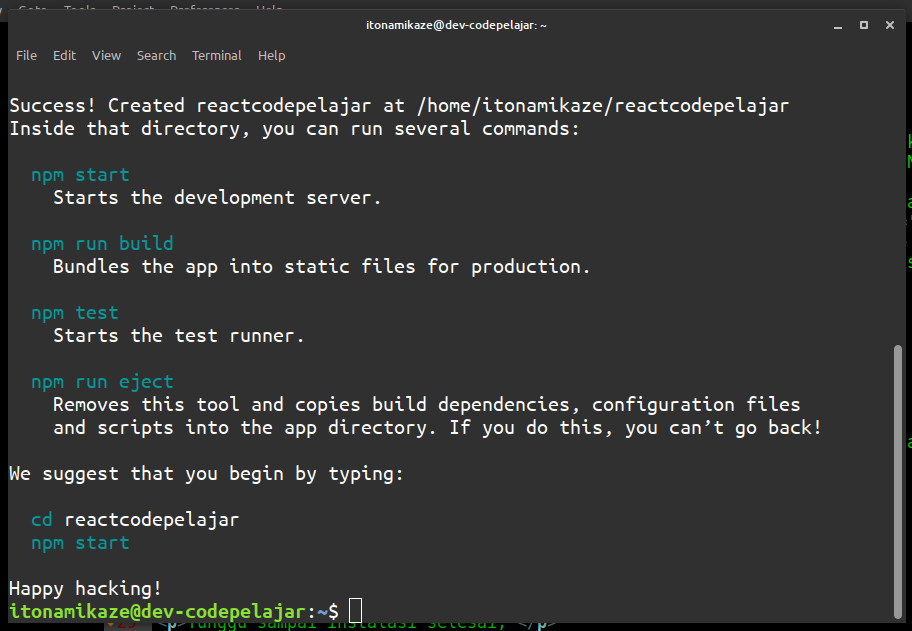Click 'and scripts into the app directory' line
912x631 pixels.
click(x=437, y=427)
